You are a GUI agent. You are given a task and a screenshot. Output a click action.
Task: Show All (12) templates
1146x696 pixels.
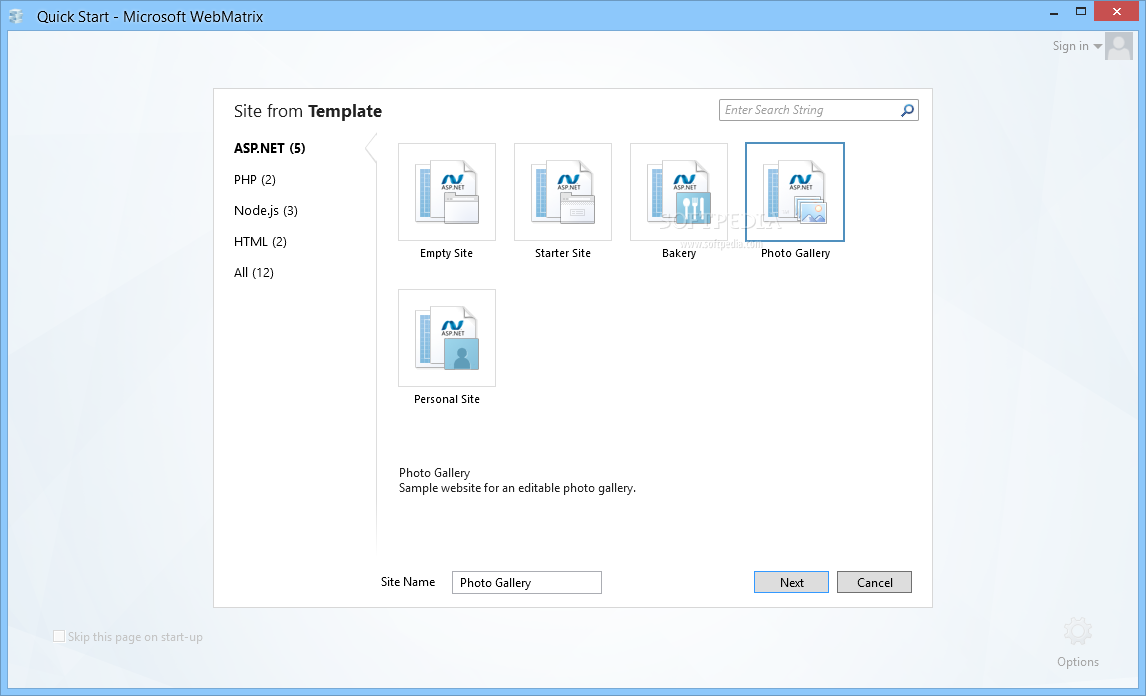tap(254, 273)
